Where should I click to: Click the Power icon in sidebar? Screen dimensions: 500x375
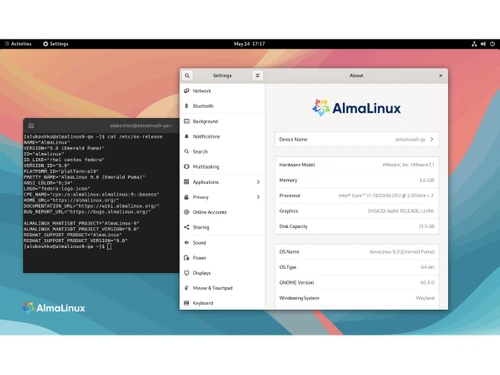(x=187, y=258)
